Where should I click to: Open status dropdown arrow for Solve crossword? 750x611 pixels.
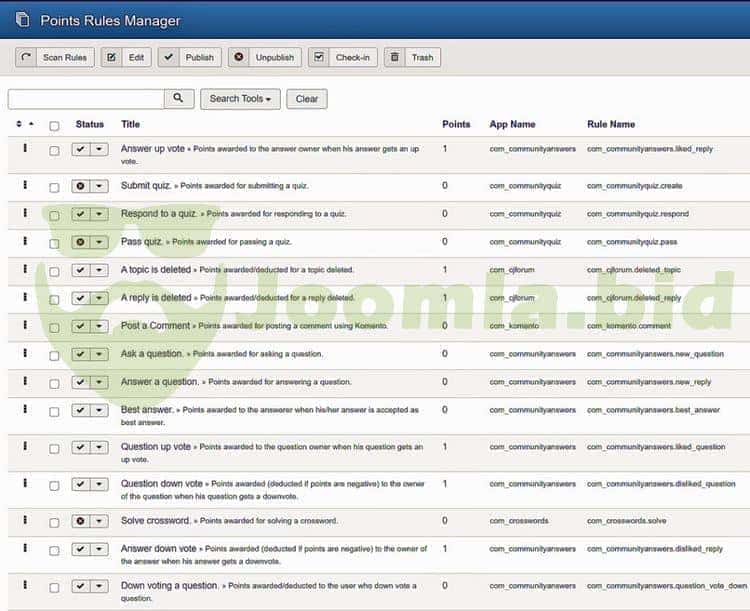click(x=99, y=521)
